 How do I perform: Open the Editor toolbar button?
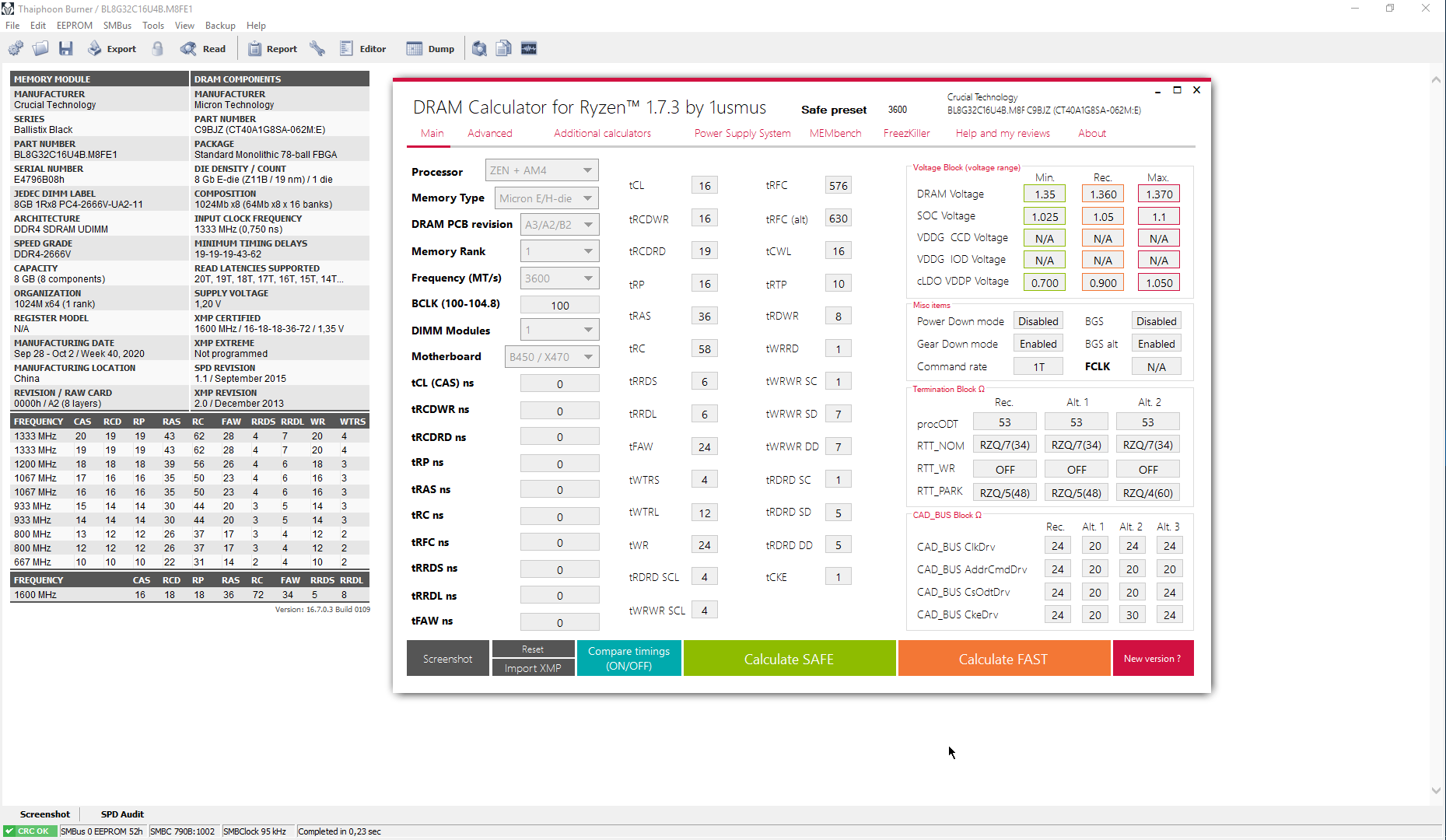[x=363, y=48]
